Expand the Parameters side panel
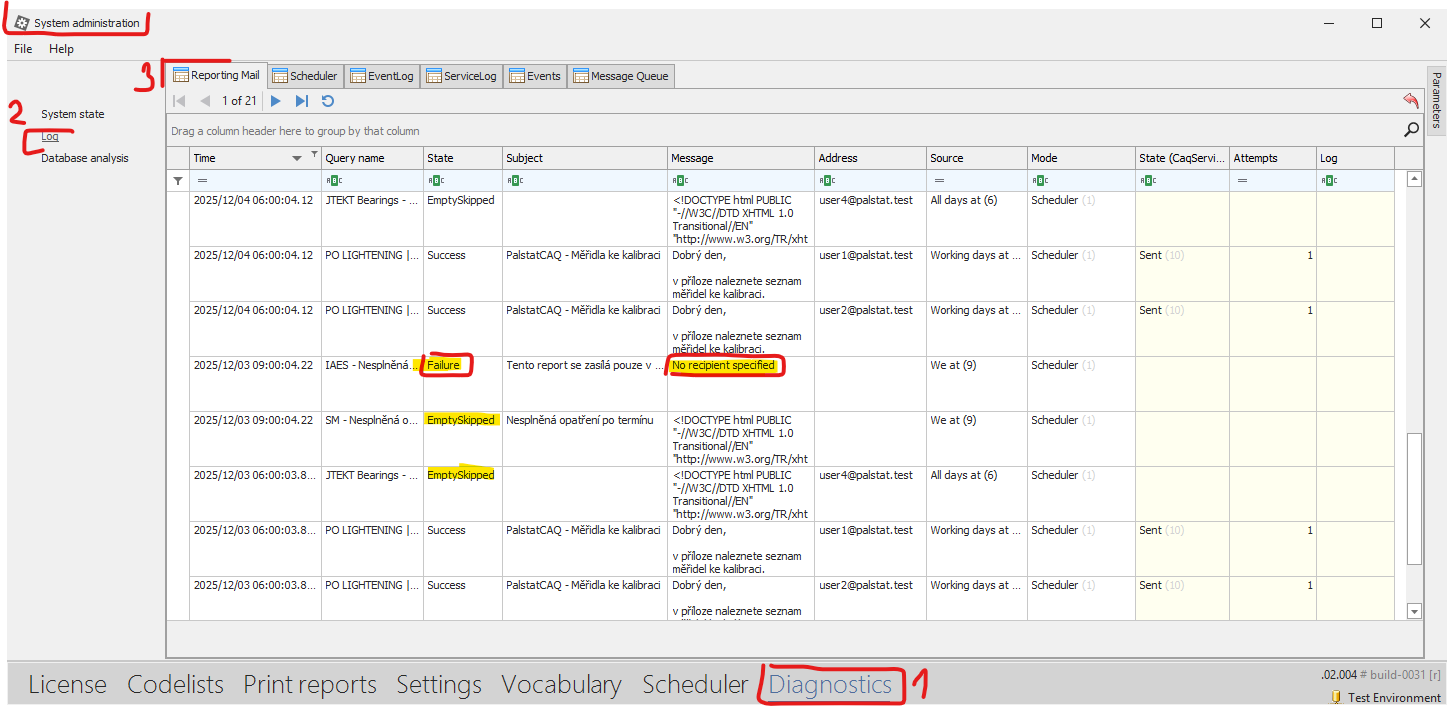Screen dimensions: 1447x708 [1436, 99]
